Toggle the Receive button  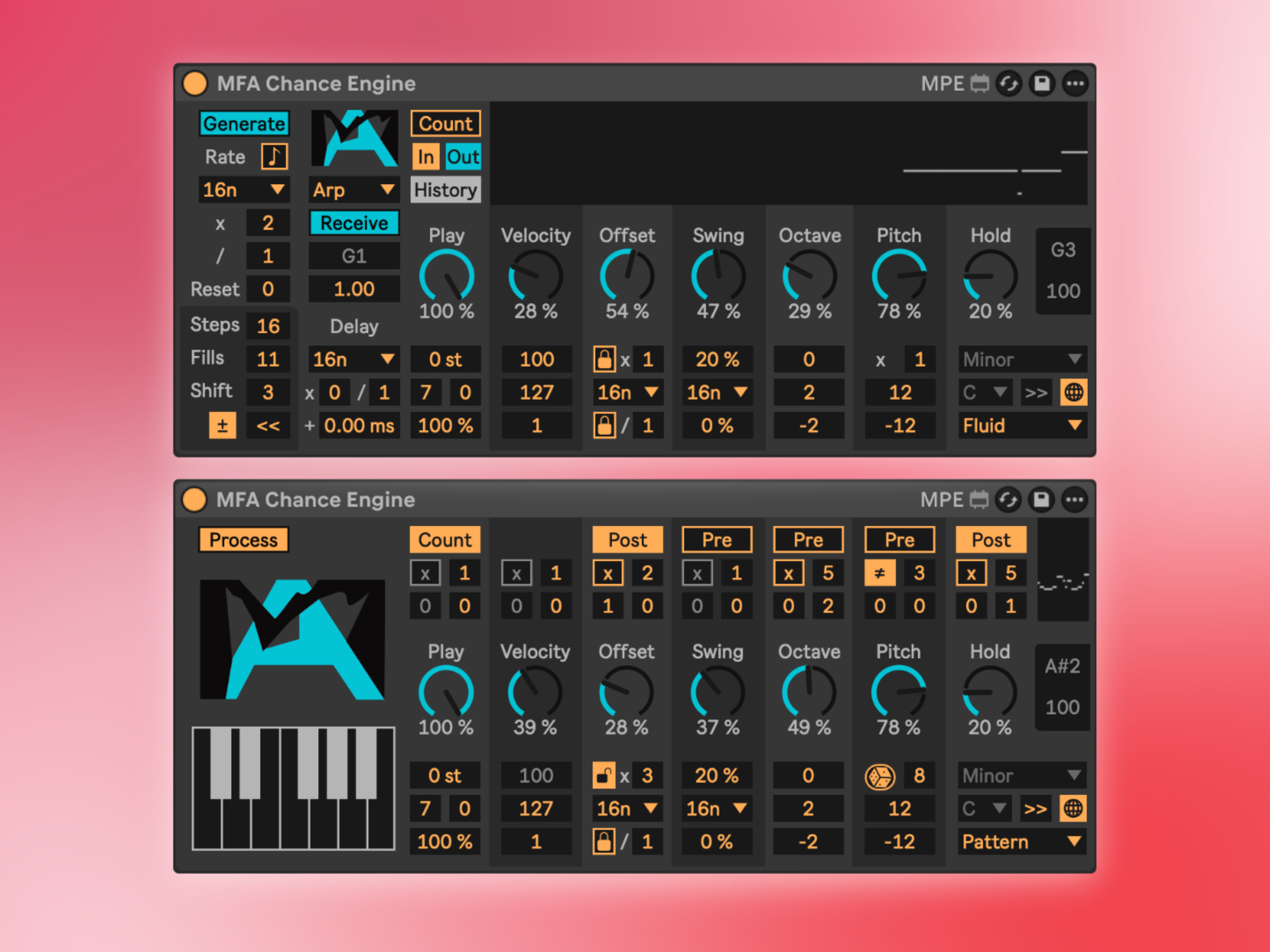coord(354,223)
